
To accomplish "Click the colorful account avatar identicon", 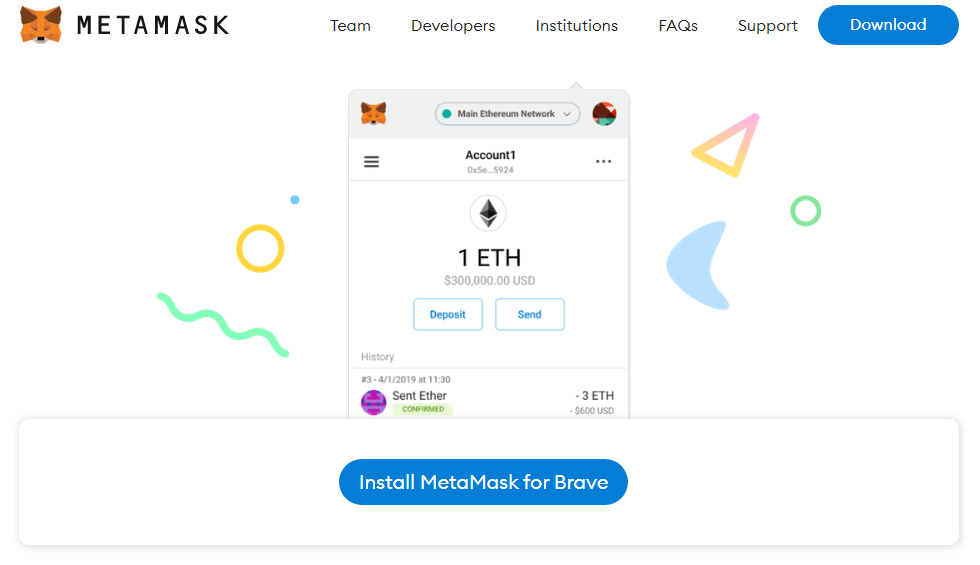I will tap(604, 114).
